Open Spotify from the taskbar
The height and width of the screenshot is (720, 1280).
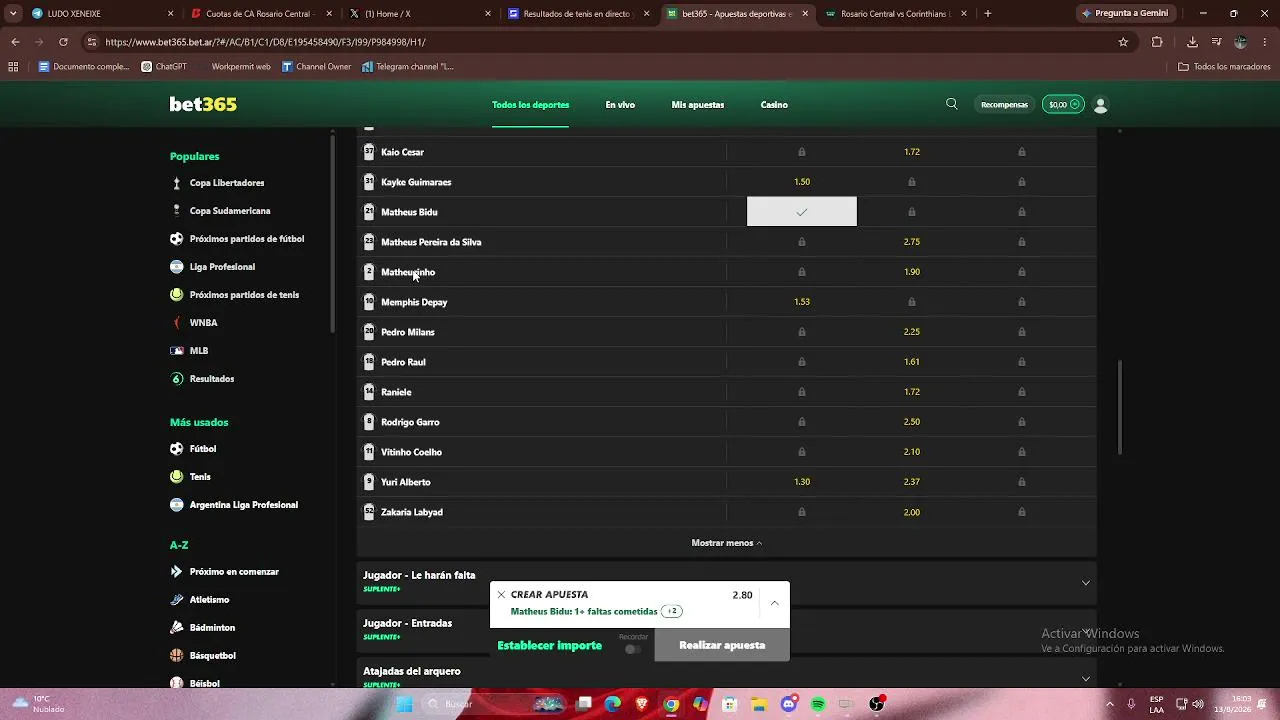click(x=818, y=704)
